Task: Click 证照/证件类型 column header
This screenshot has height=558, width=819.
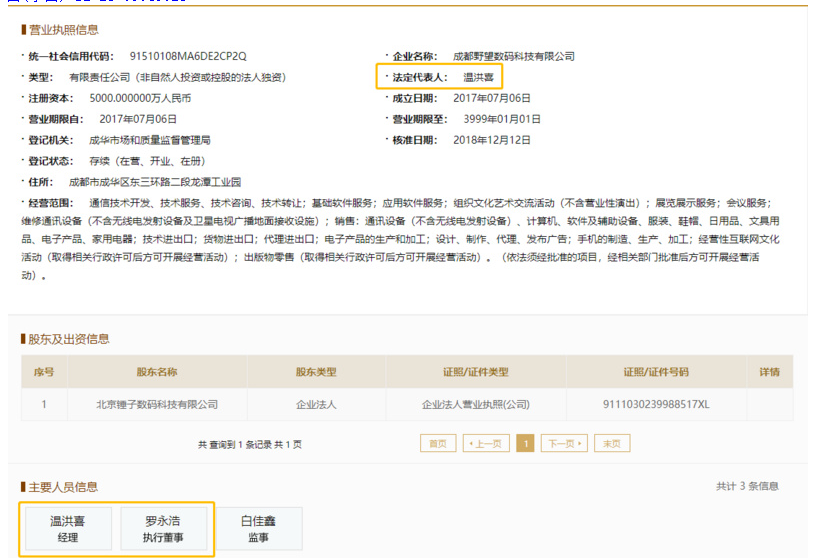Action: 476,372
